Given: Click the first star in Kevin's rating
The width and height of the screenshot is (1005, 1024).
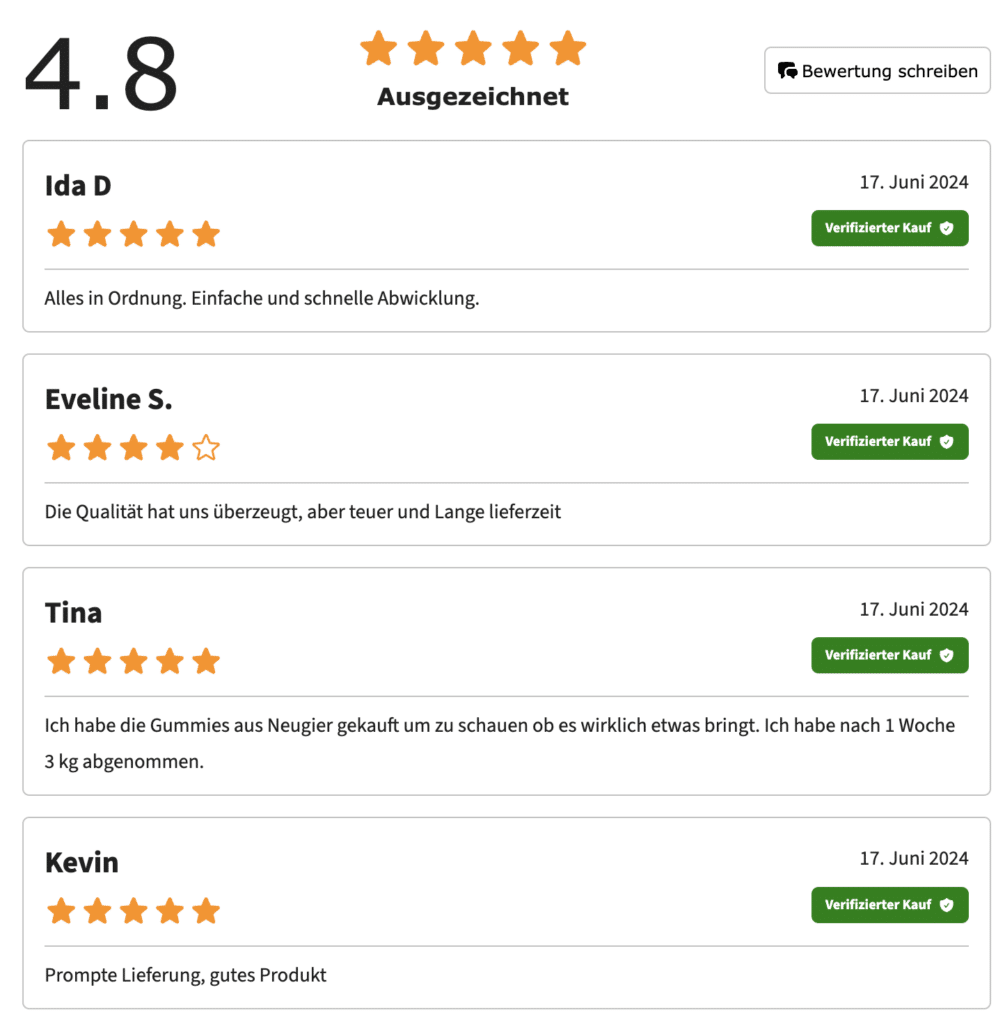Looking at the screenshot, I should pyautogui.click(x=61, y=911).
